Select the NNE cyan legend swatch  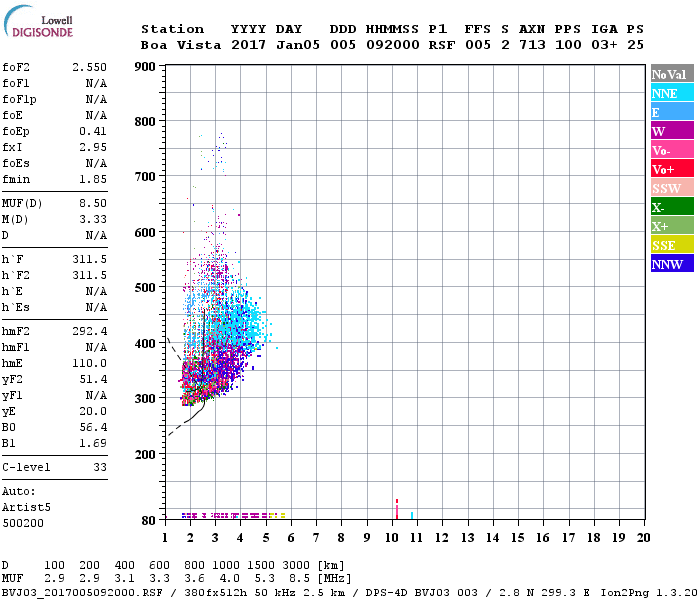(672, 93)
